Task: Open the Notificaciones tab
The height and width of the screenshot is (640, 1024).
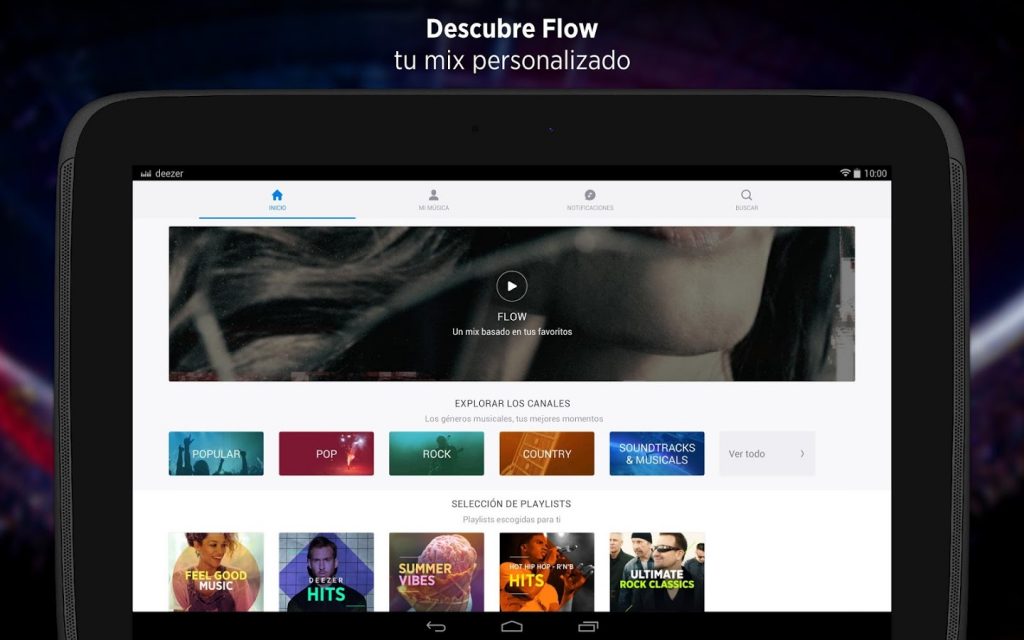Action: [590, 200]
